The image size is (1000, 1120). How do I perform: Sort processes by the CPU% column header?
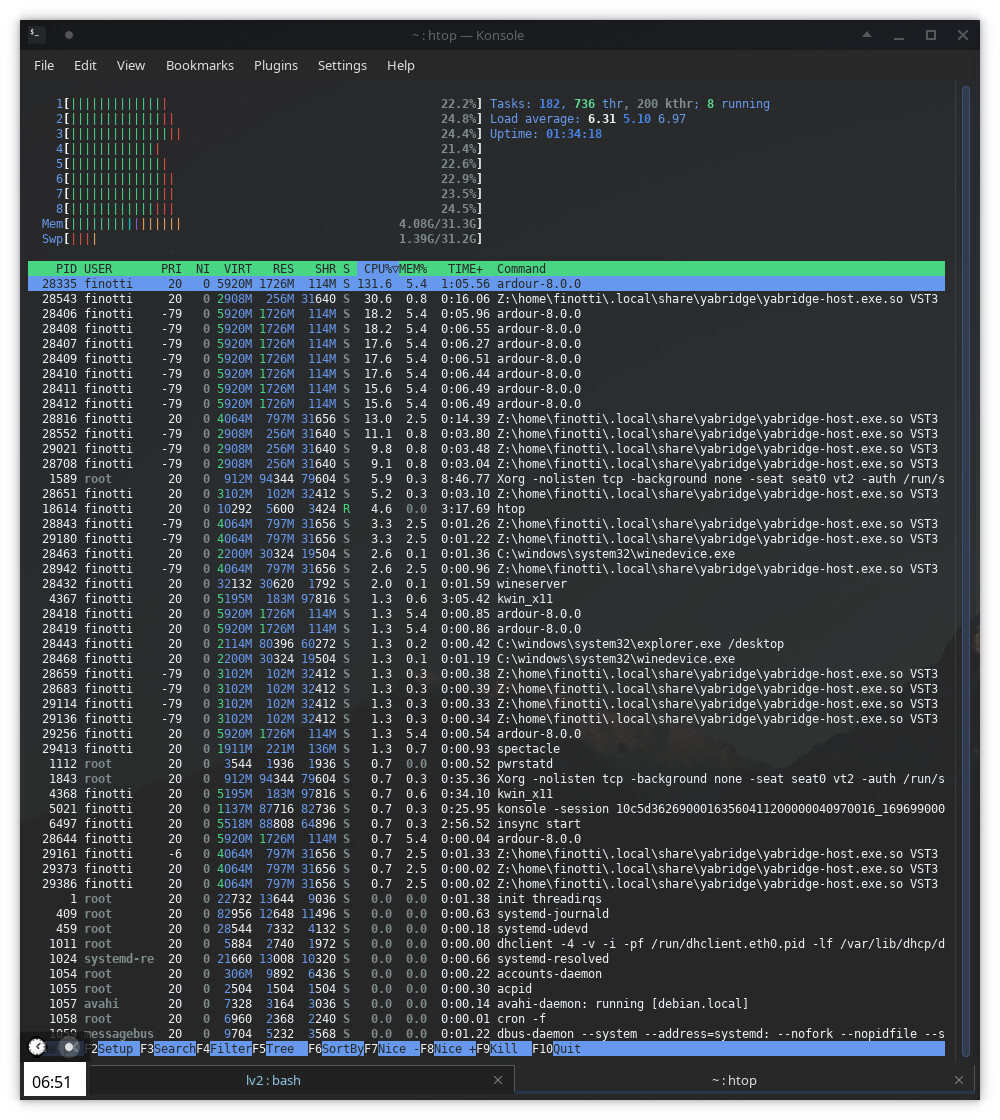(378, 269)
